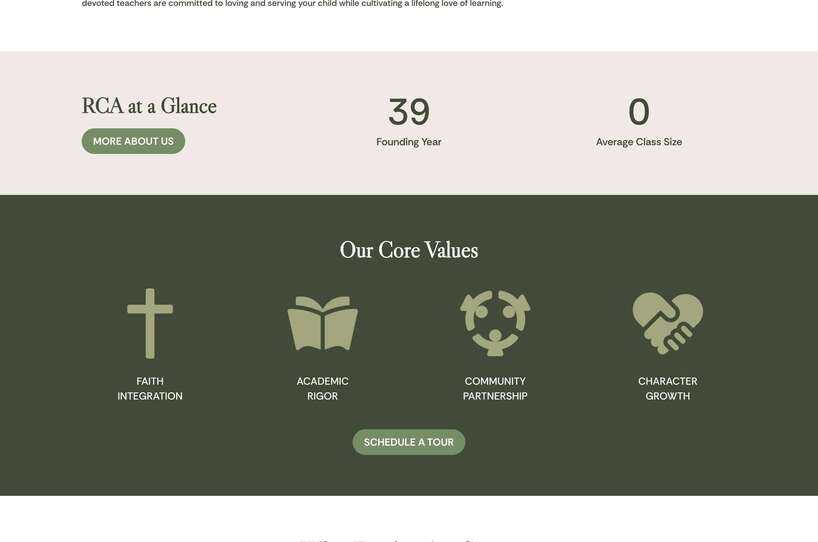Click the RCA at a Glance heading
Viewport: 818px width, 542px height.
point(149,106)
